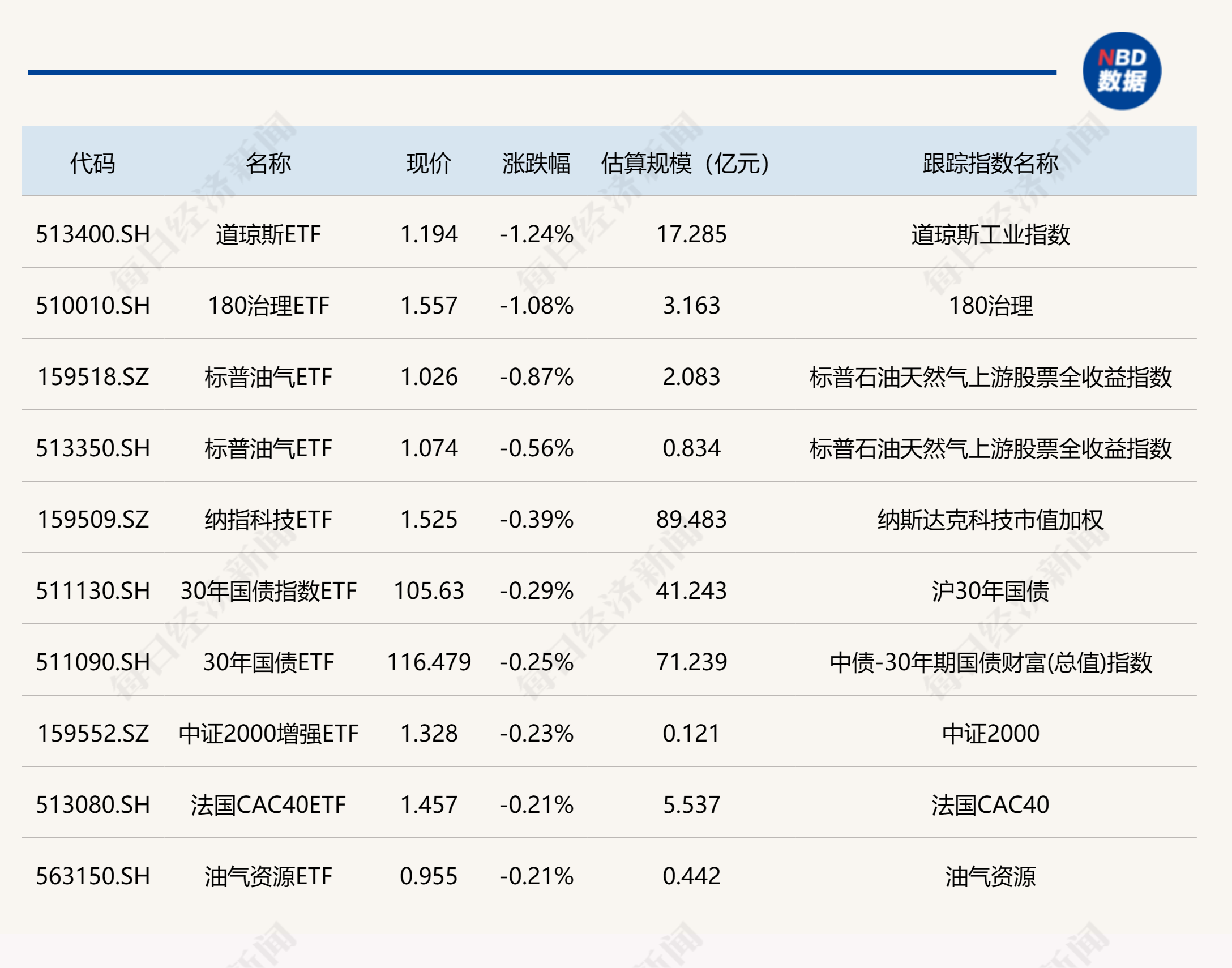1232x968 pixels.
Task: Click 沪30年国债 index name
Action: pos(991,591)
